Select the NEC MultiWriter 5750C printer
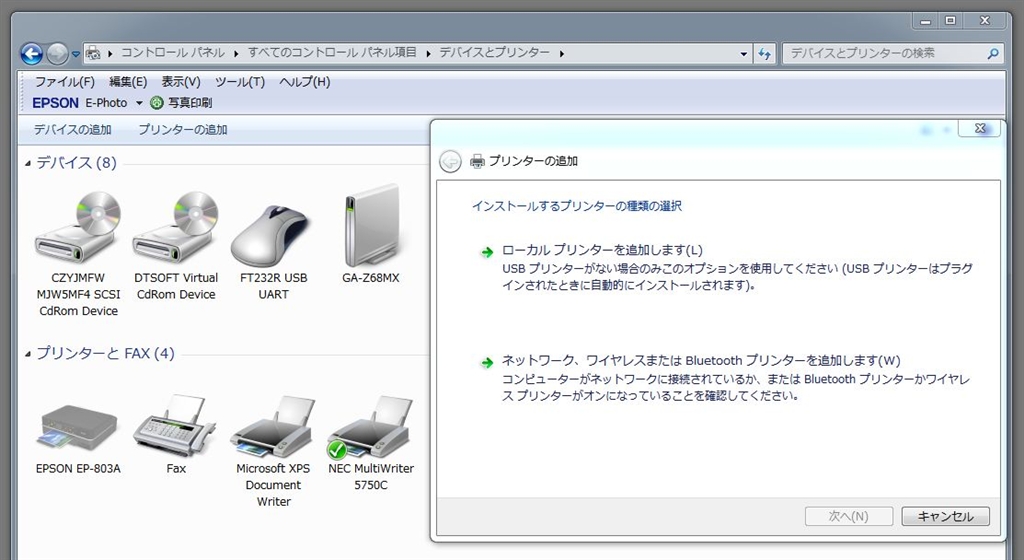 [370, 426]
